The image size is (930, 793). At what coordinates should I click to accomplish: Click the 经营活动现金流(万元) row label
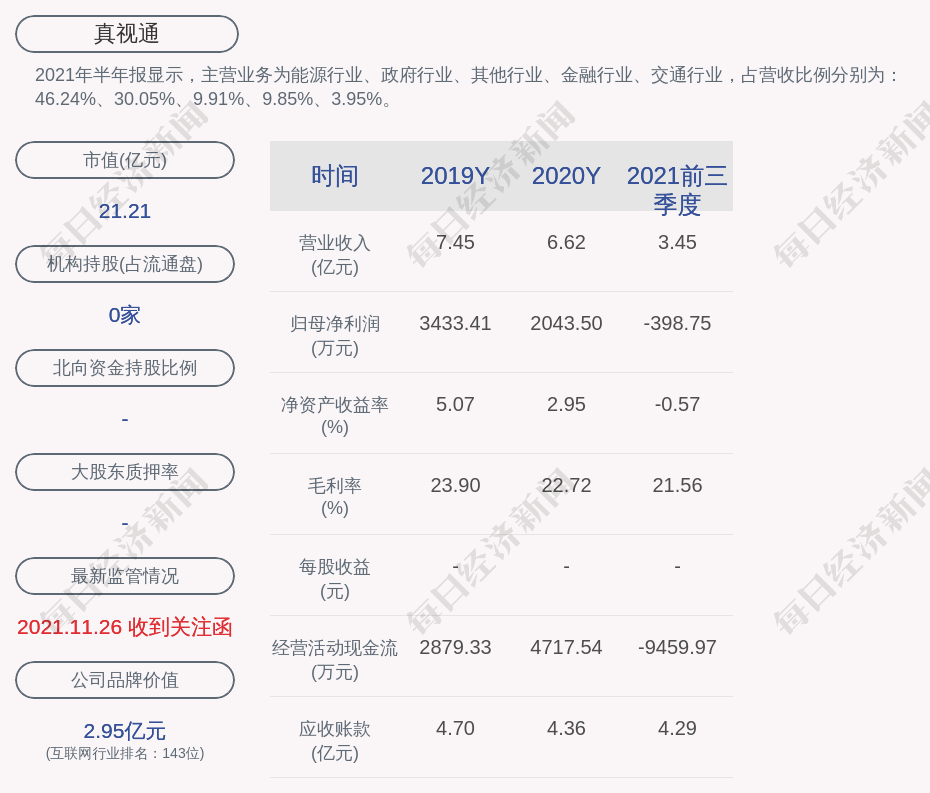click(335, 660)
